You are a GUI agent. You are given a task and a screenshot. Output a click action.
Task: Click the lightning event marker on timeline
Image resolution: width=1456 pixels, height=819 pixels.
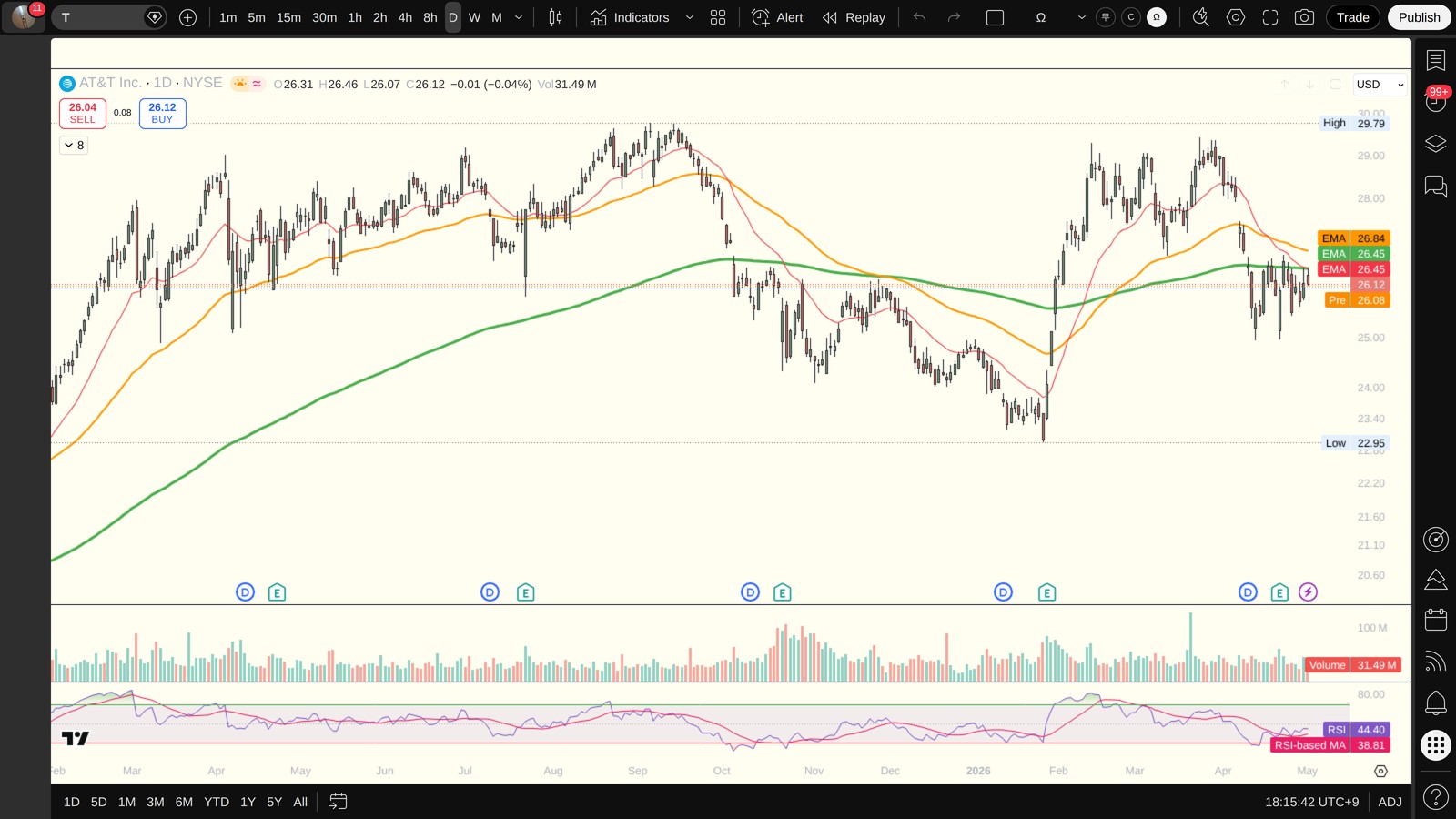1308,592
